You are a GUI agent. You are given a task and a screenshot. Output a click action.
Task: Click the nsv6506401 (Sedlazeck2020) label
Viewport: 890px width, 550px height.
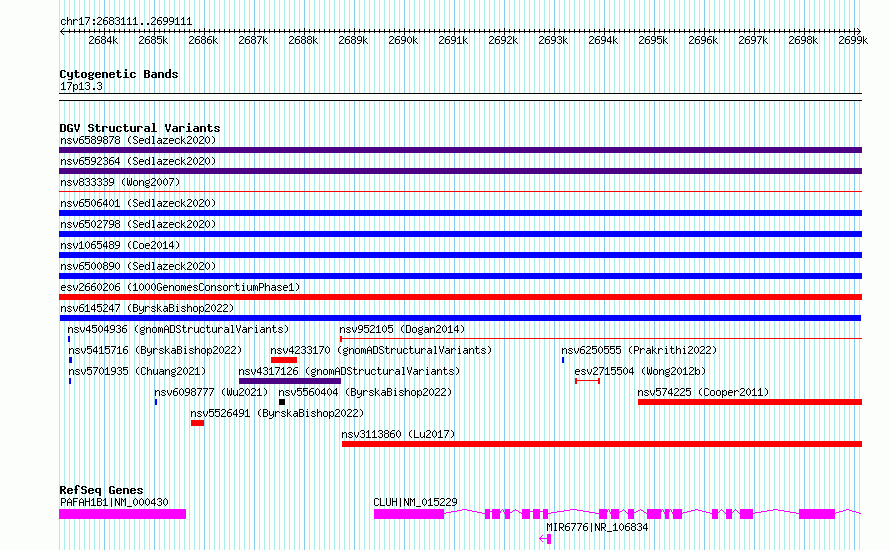point(138,203)
